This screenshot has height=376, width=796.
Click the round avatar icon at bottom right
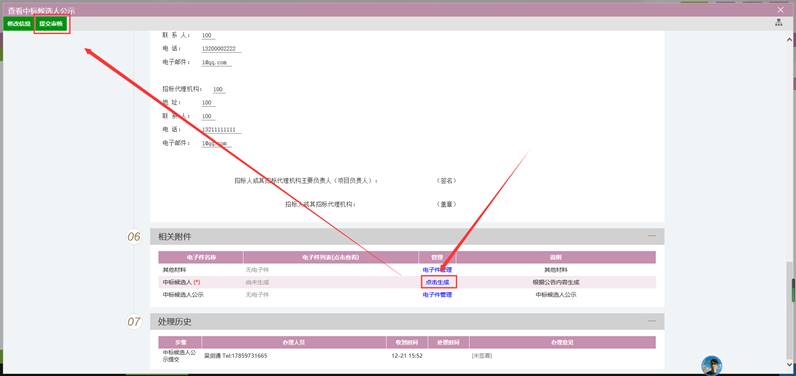(x=712, y=366)
